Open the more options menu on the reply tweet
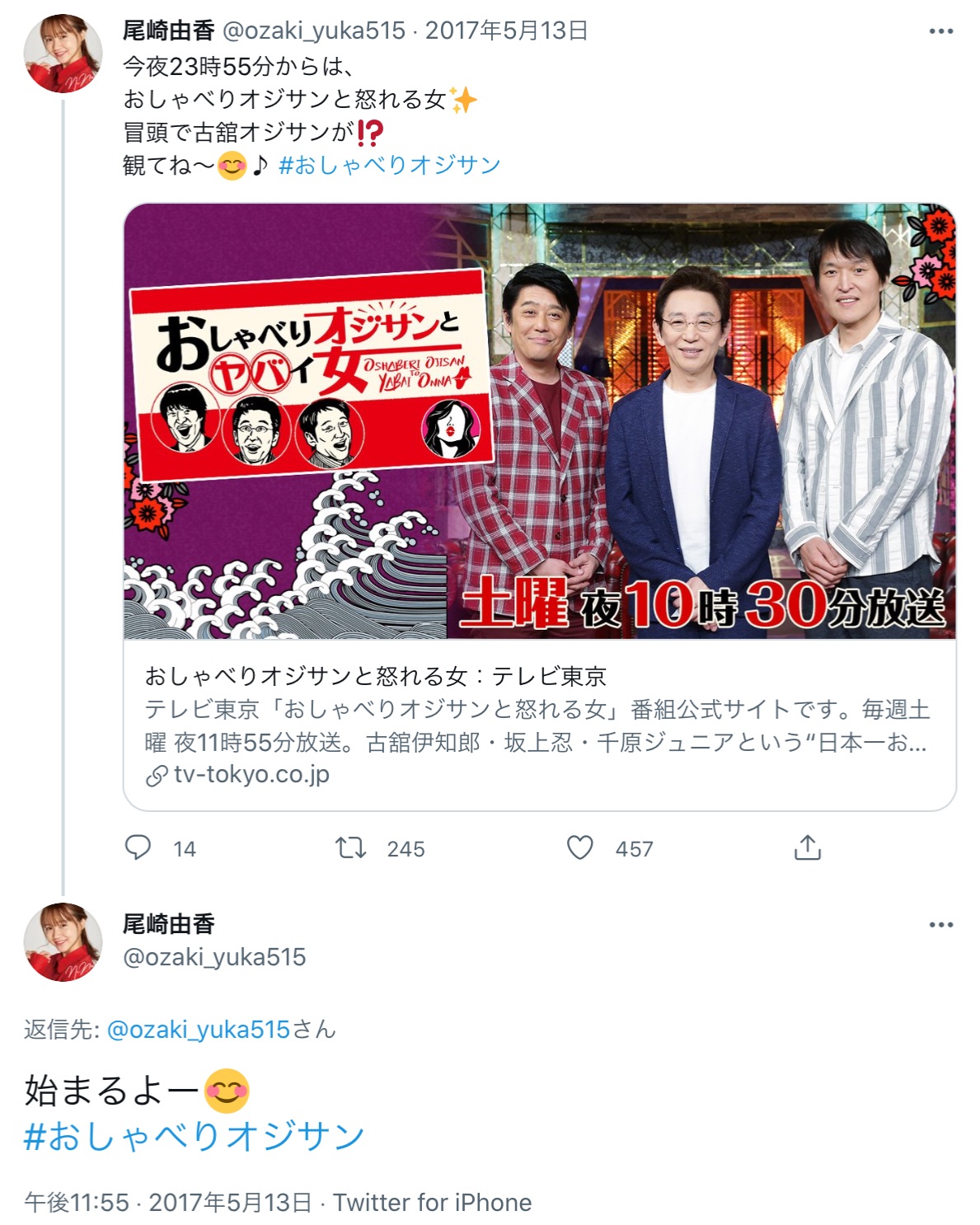Viewport: 980px width, 1225px height. (940, 925)
